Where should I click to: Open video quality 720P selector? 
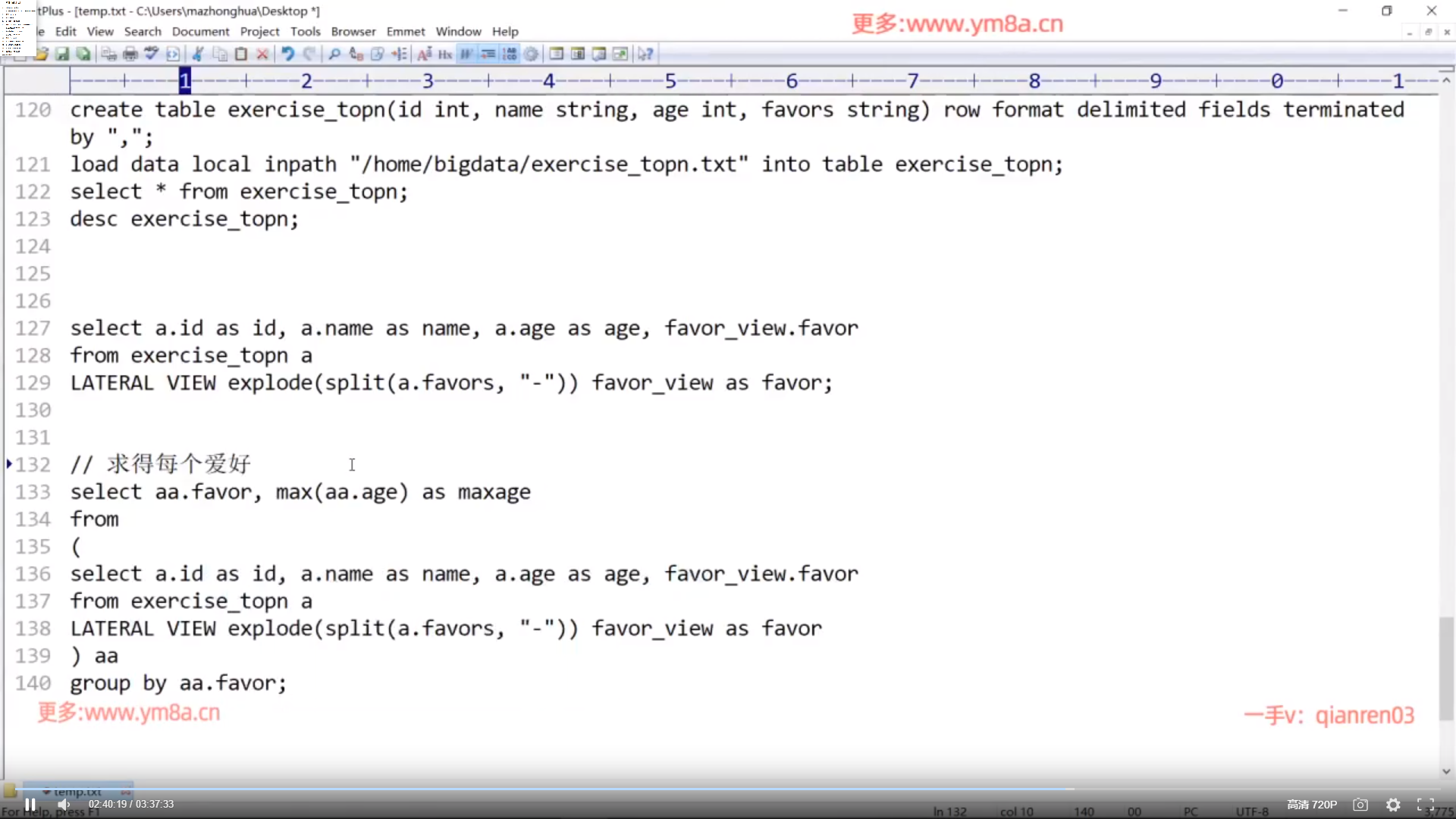[x=1311, y=805]
